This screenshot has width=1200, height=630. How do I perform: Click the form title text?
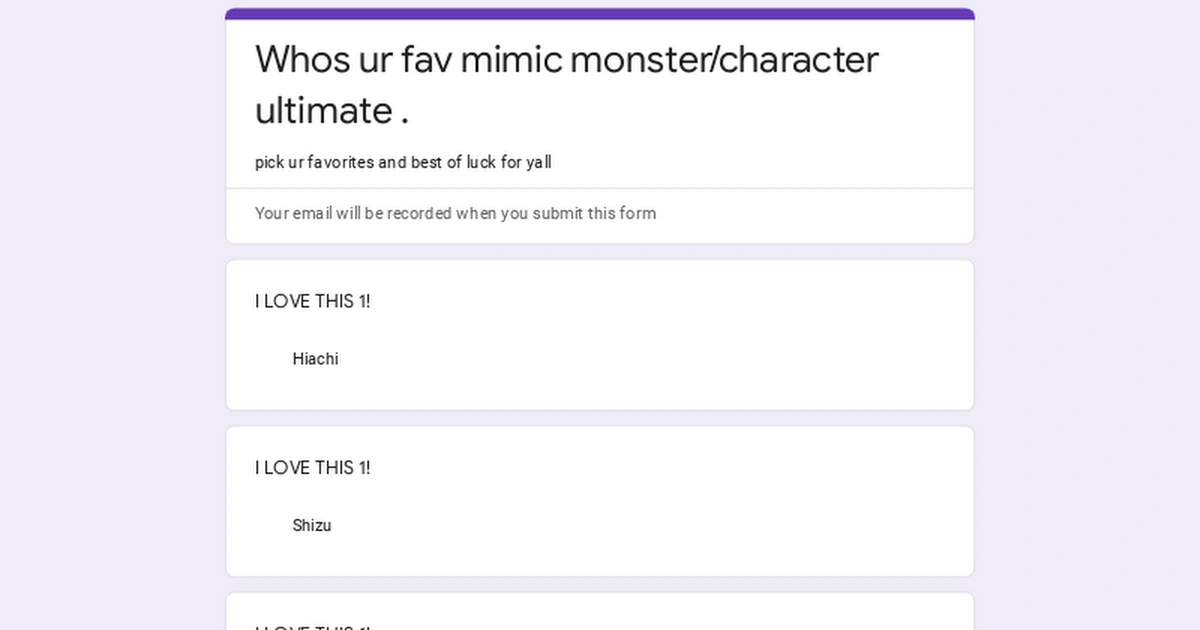click(566, 85)
